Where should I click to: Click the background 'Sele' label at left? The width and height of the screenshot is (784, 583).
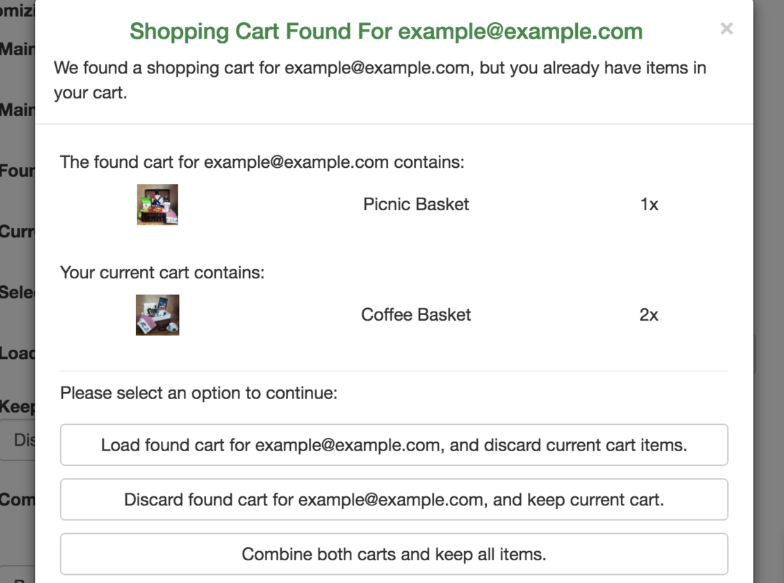[x=18, y=293]
